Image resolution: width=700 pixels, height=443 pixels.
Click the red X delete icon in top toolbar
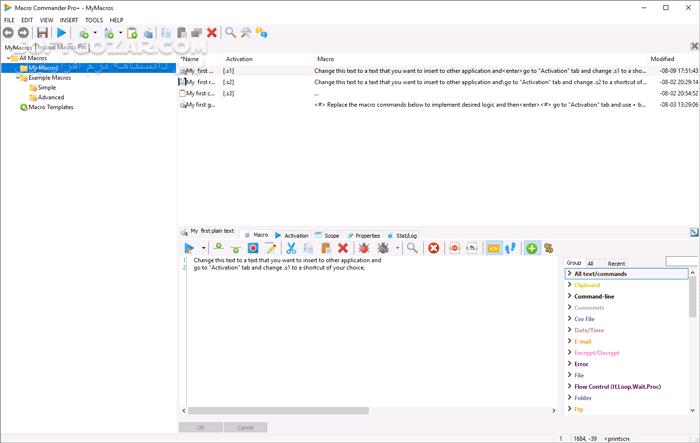[212, 33]
